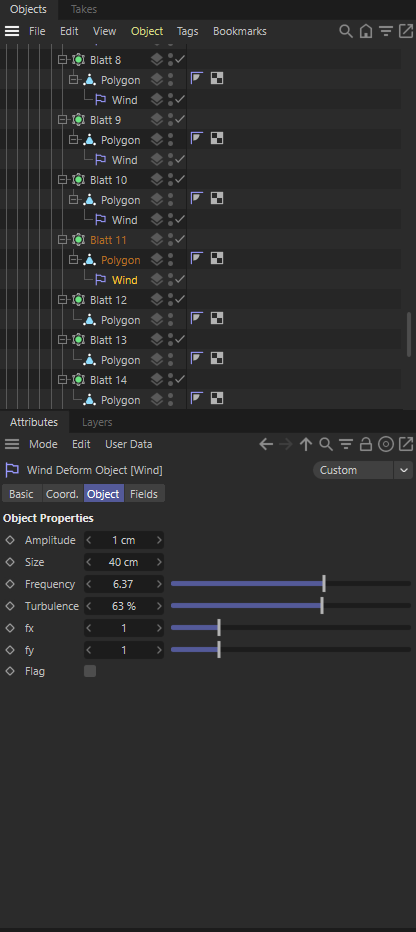Toggle visibility dots for Blatt 12
Viewport: 416px width, 932px height.
[x=171, y=300]
